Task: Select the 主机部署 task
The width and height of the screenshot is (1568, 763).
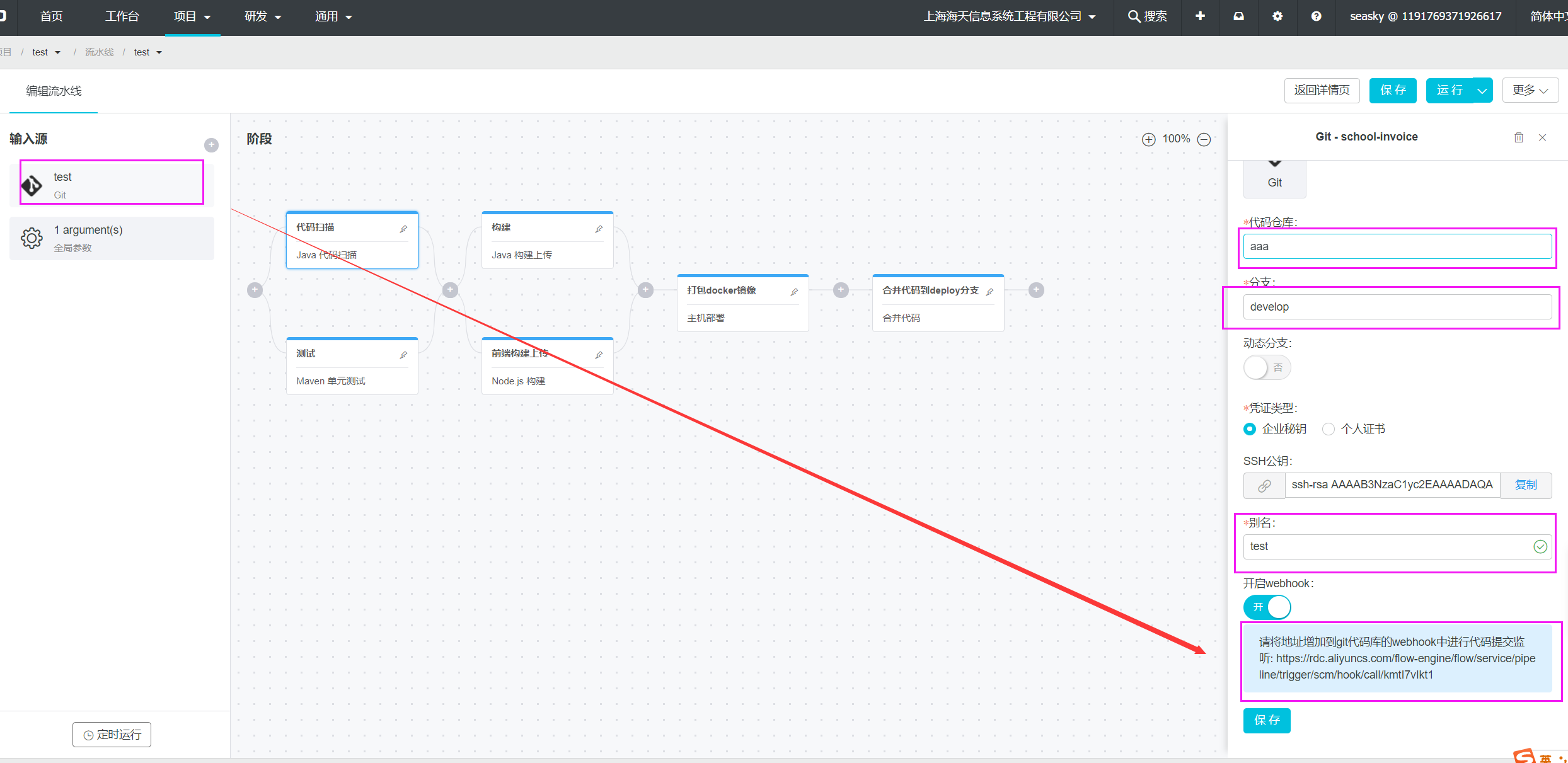Action: coord(706,318)
